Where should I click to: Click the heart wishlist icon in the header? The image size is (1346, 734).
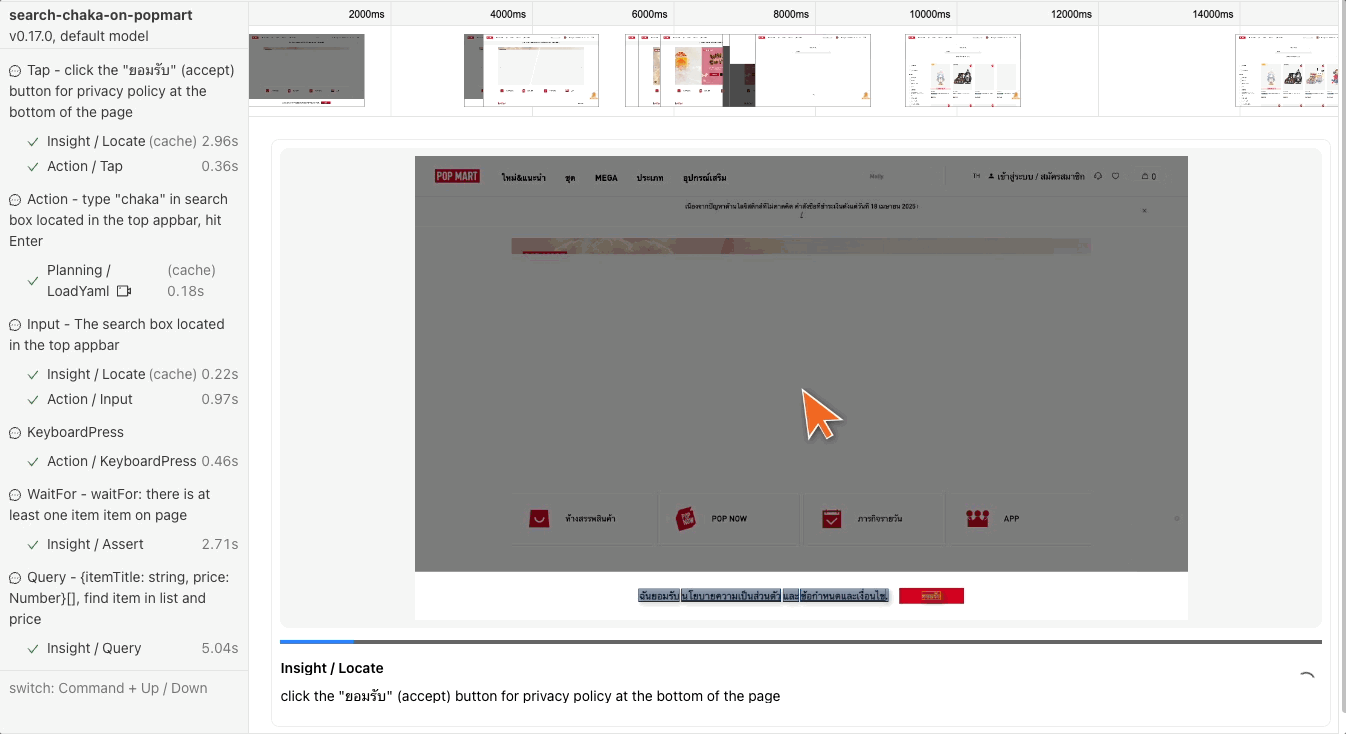coord(1116,176)
